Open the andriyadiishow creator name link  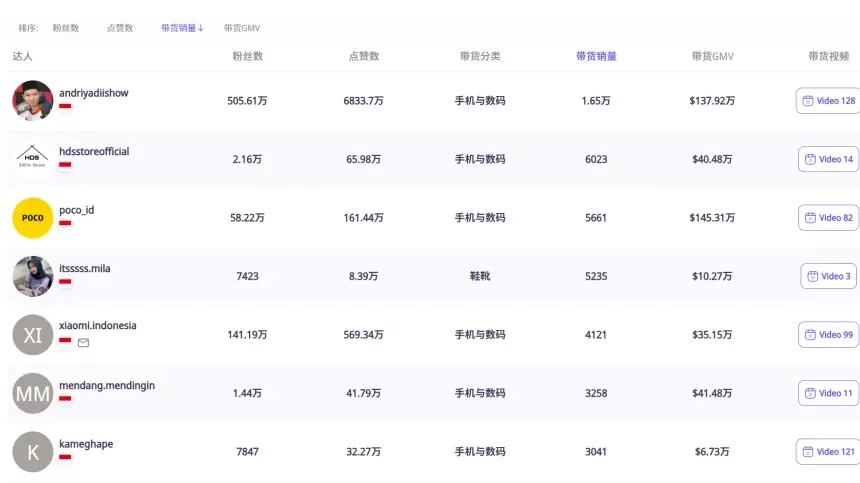94,93
